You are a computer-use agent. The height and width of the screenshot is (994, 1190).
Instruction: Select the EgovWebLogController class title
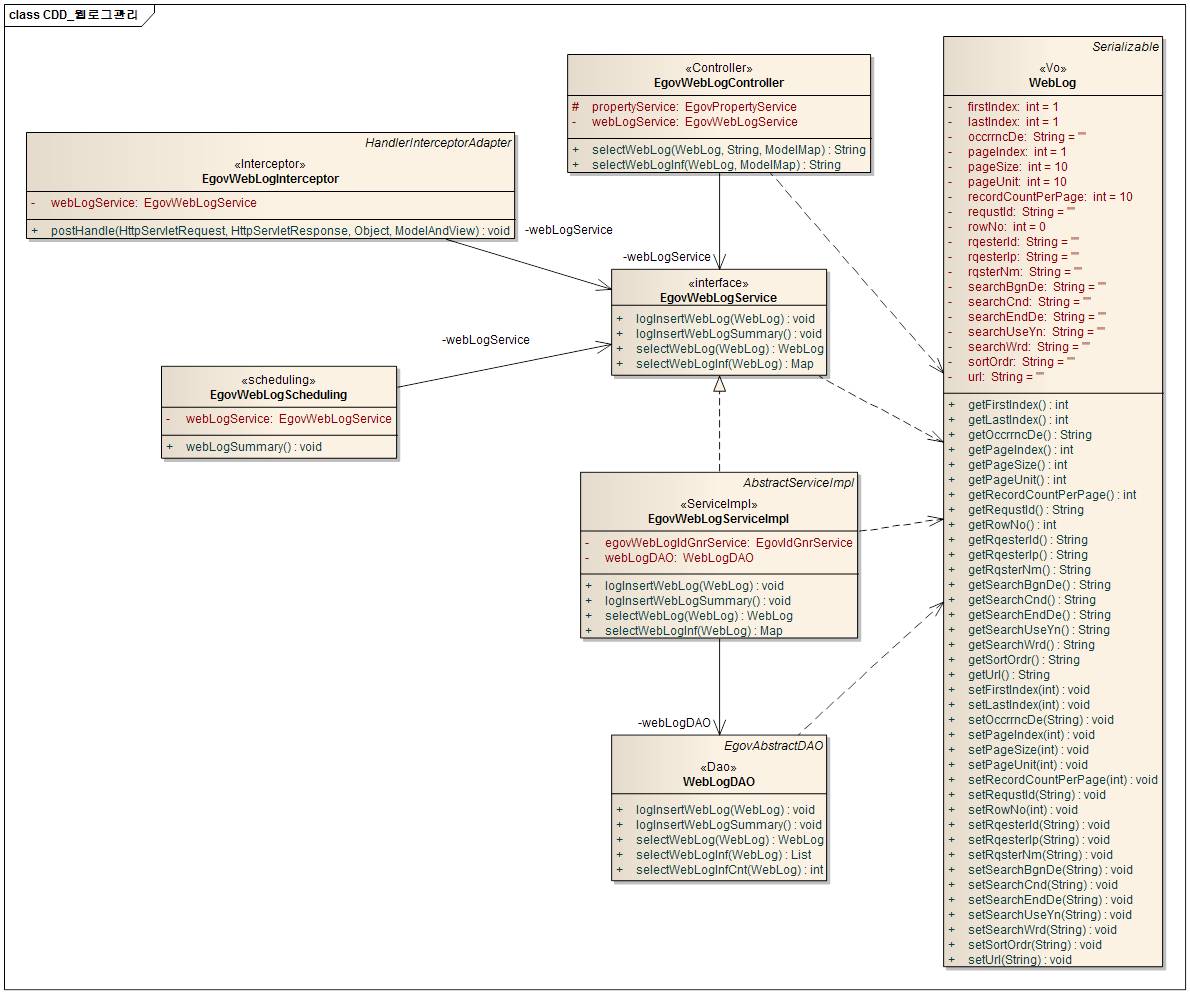tap(719, 83)
